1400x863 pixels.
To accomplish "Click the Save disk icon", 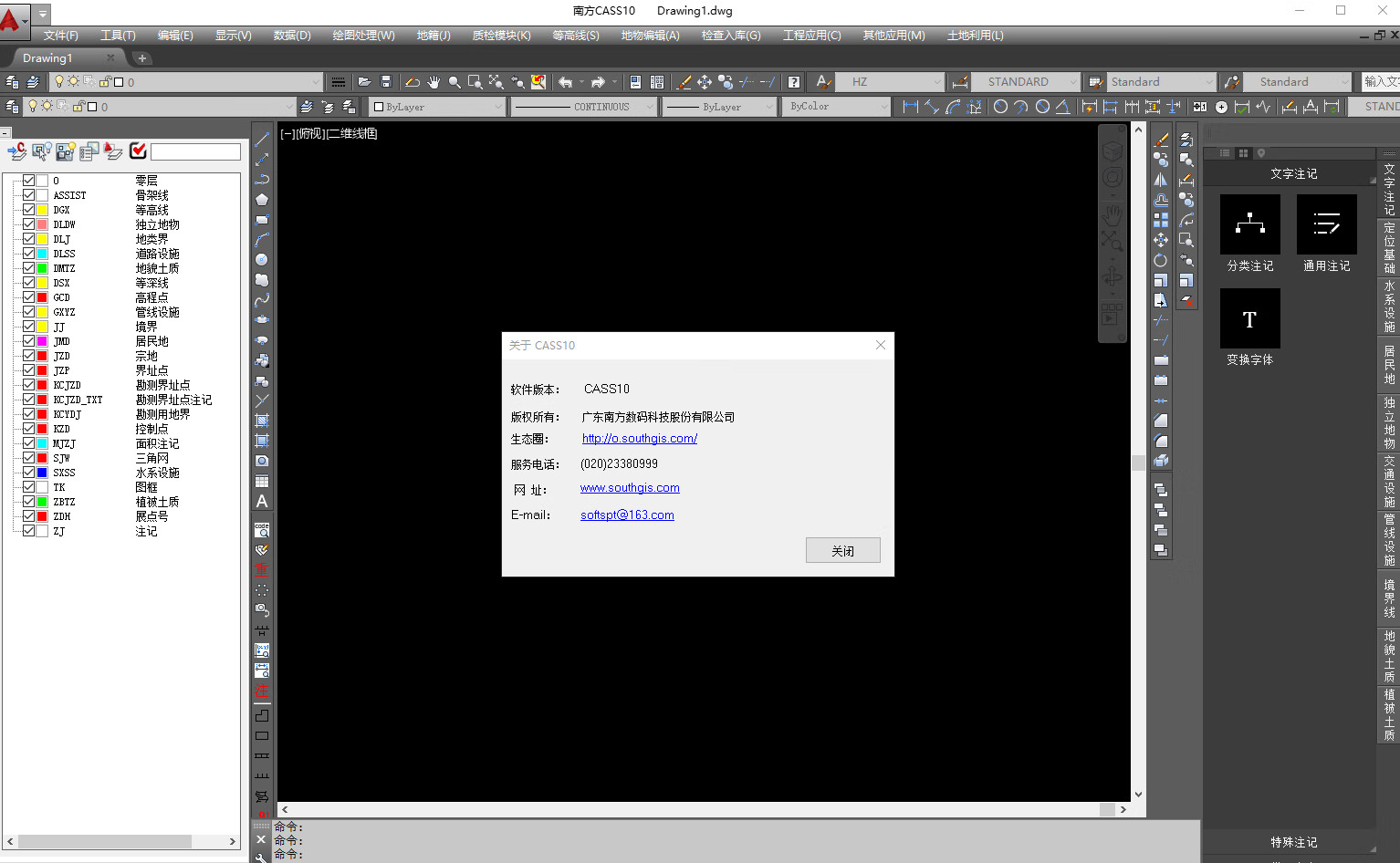I will [x=386, y=82].
